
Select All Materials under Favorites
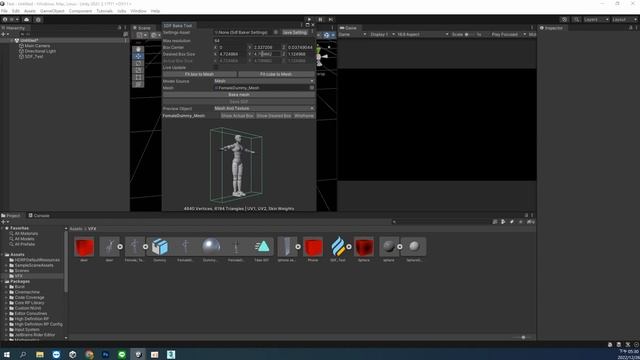(26, 233)
